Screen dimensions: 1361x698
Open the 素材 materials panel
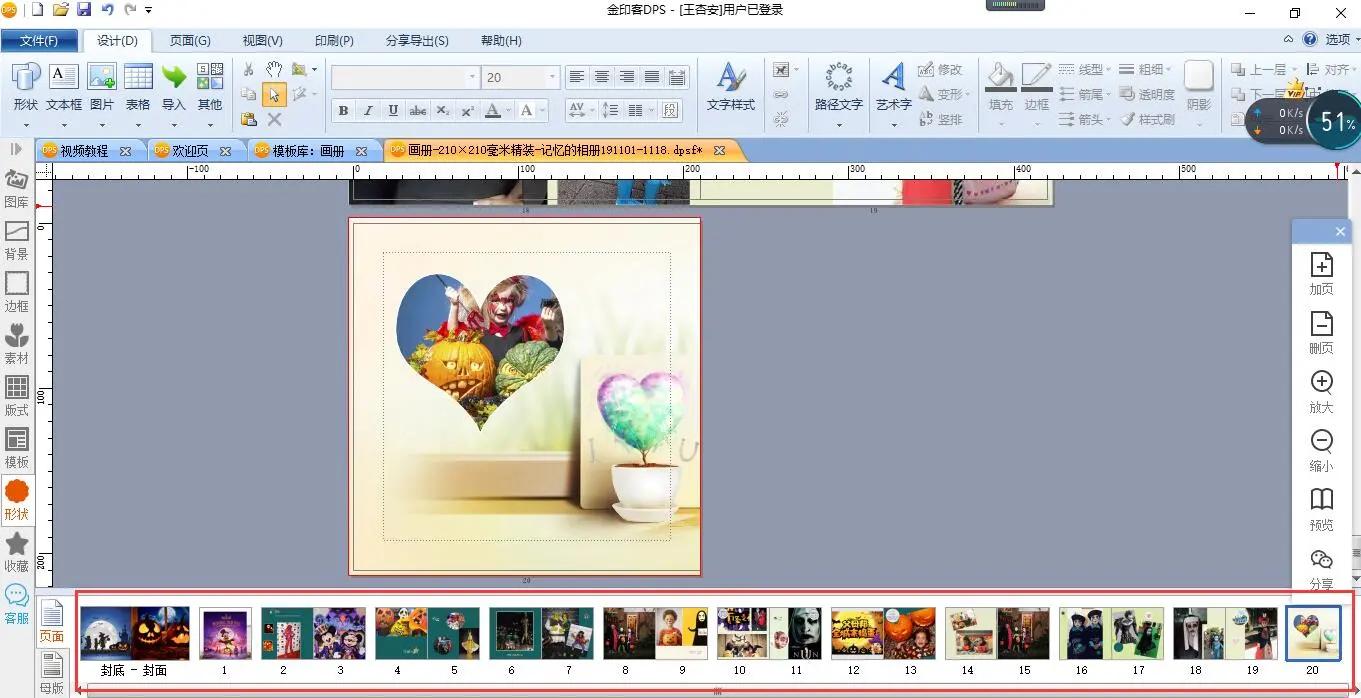(17, 343)
